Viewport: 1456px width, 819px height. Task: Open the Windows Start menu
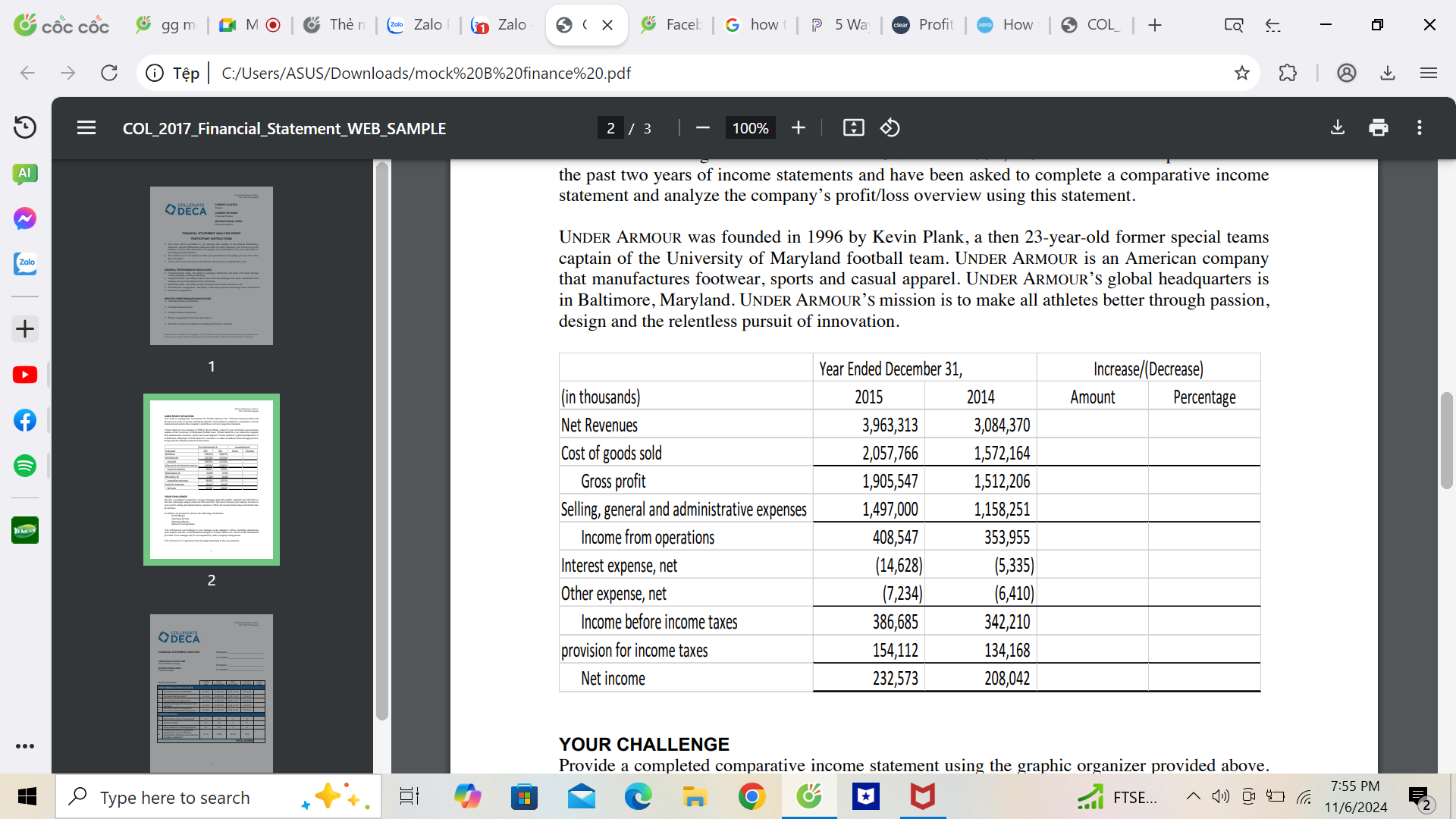coord(27,796)
